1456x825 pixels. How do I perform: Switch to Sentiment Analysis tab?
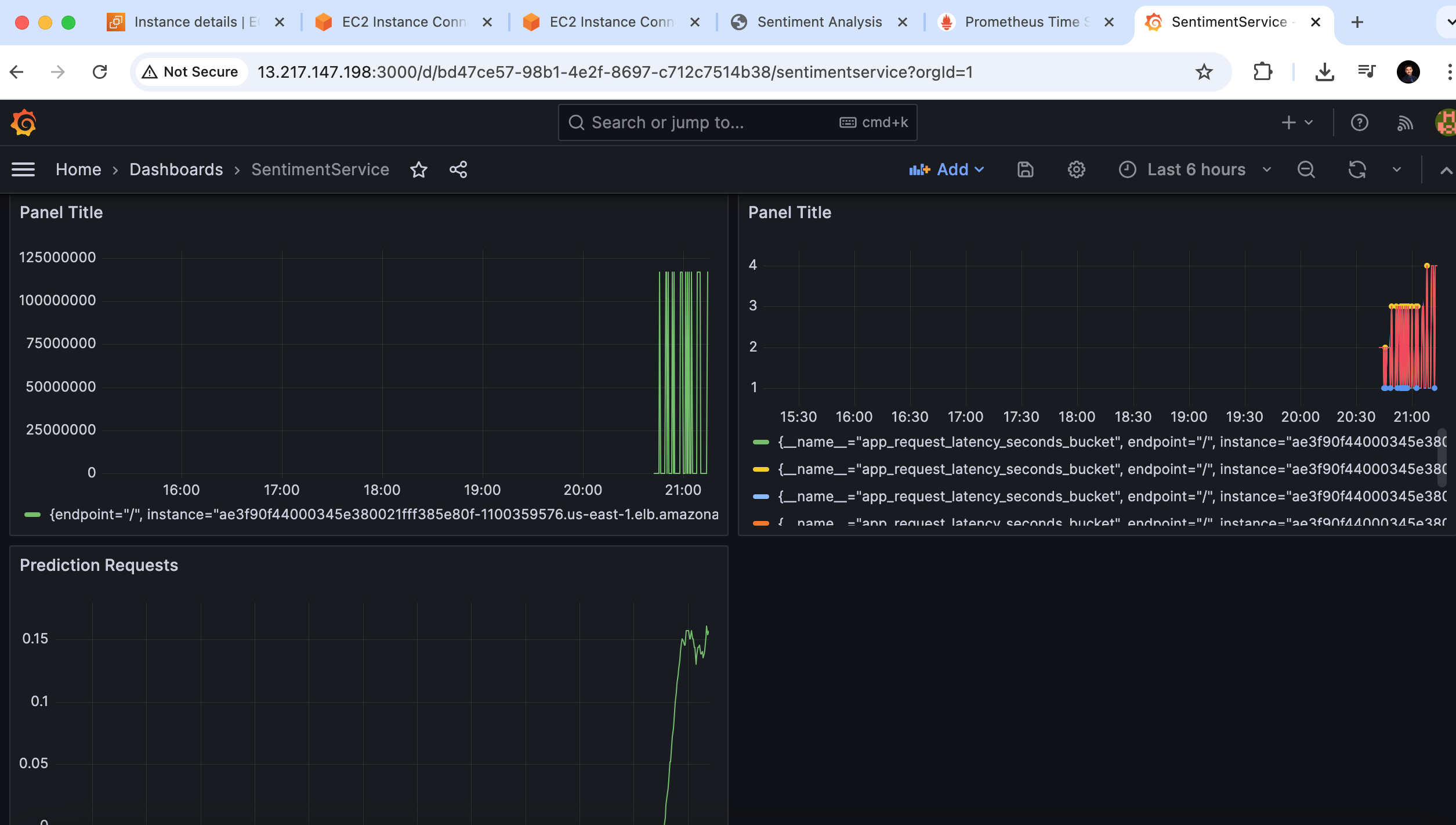coord(819,22)
